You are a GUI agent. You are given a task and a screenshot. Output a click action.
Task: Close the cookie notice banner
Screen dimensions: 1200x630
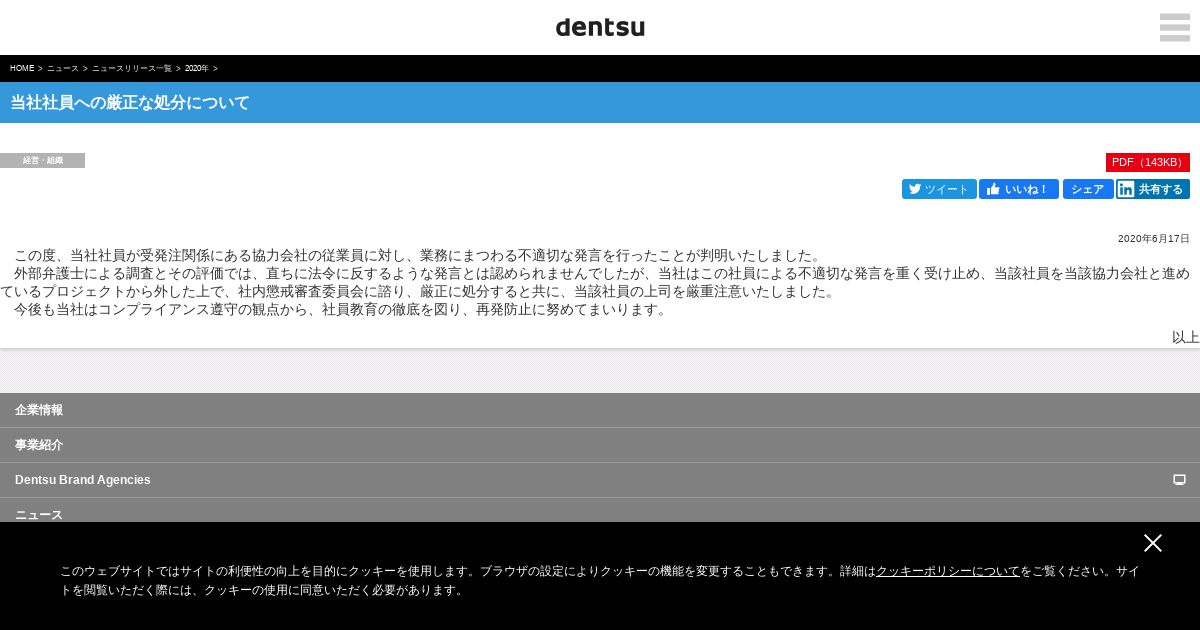point(1153,543)
